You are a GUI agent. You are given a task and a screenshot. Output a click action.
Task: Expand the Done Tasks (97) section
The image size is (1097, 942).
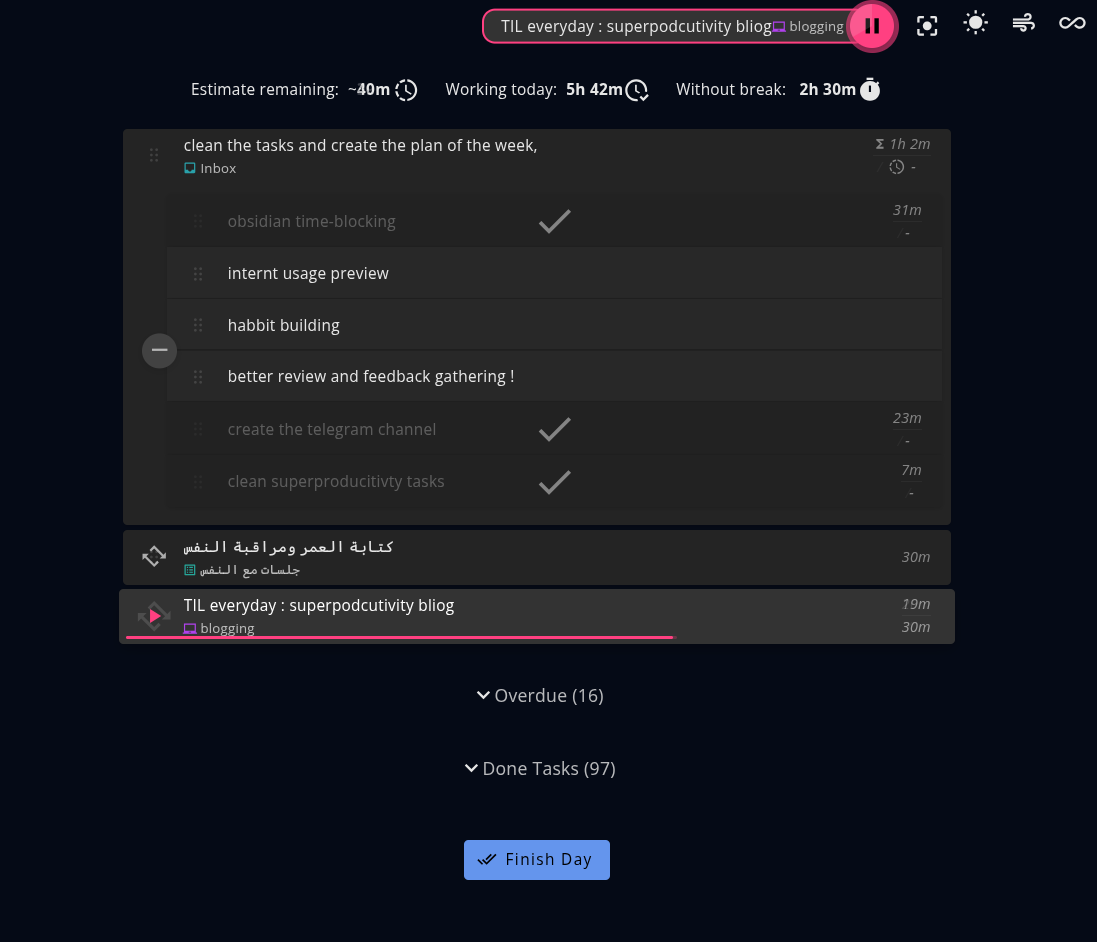[x=540, y=768]
